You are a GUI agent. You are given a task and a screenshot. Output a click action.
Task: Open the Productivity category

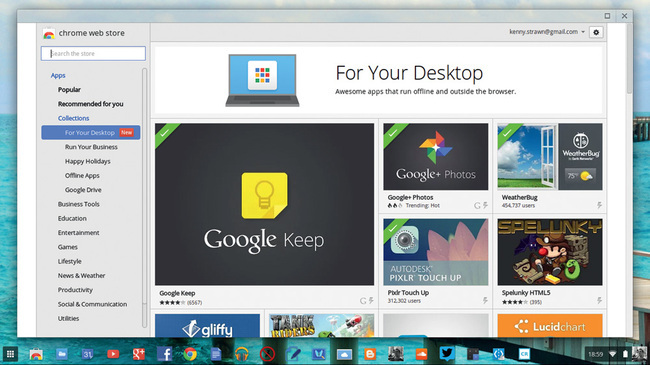coord(75,290)
